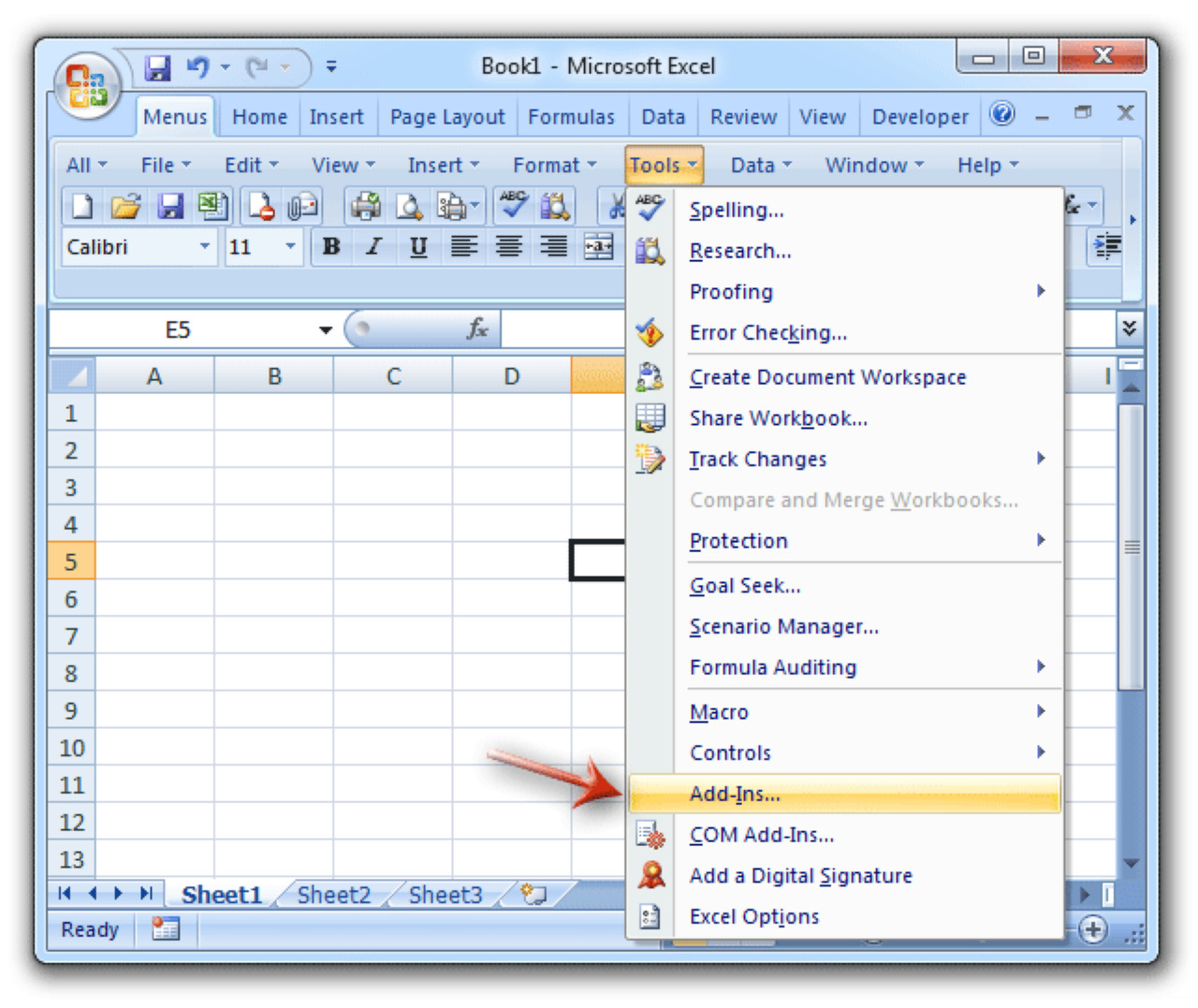This screenshot has width=1198, height=1008.
Task: Click the Office button logo
Action: pyautogui.click(x=87, y=86)
